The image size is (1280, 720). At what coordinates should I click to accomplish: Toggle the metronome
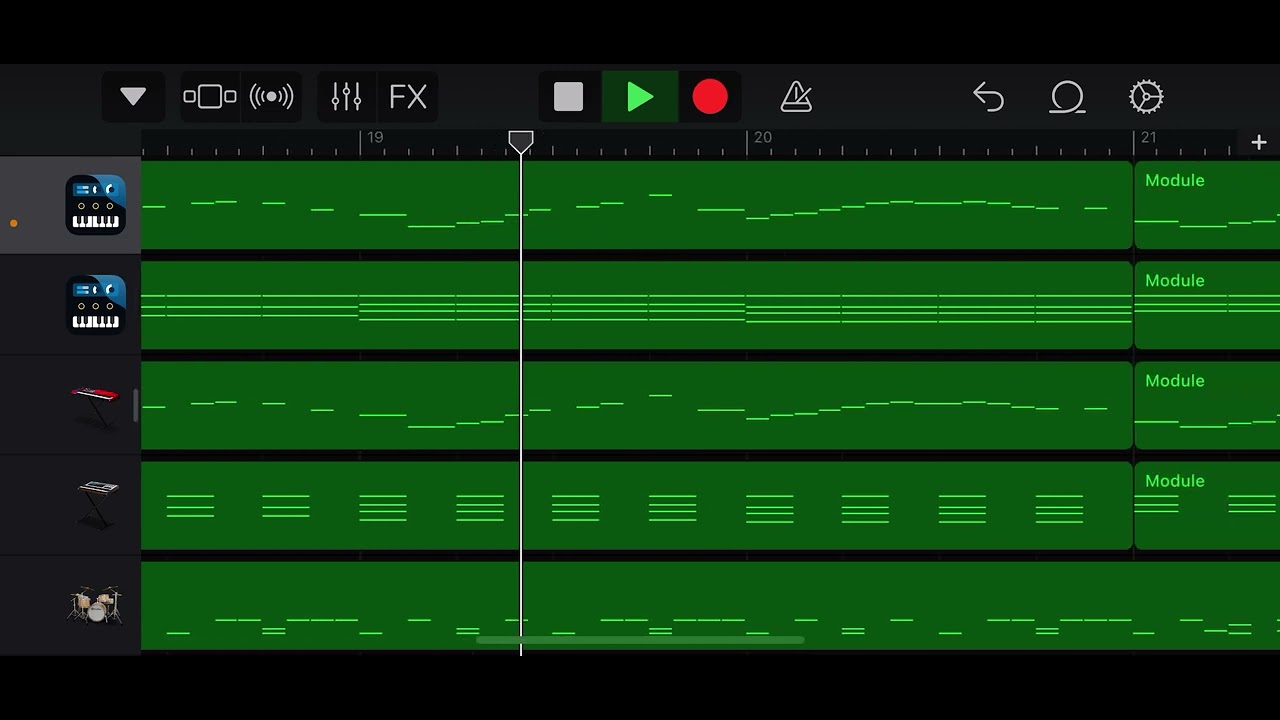coord(796,97)
